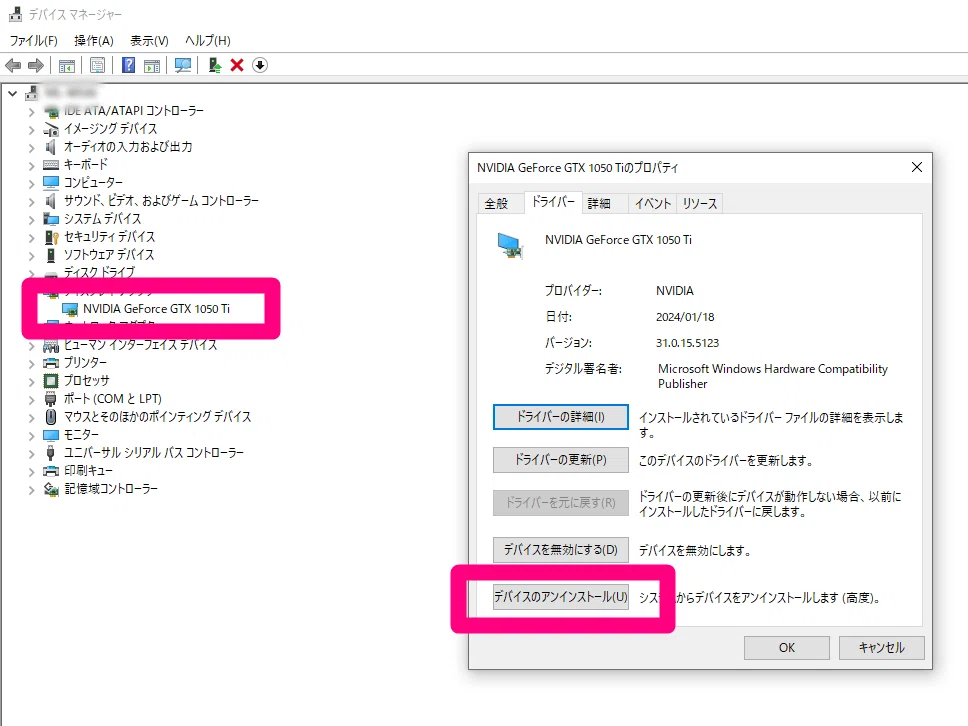The image size is (968, 726).
Task: Open the 操作(A) menu
Action: click(94, 41)
